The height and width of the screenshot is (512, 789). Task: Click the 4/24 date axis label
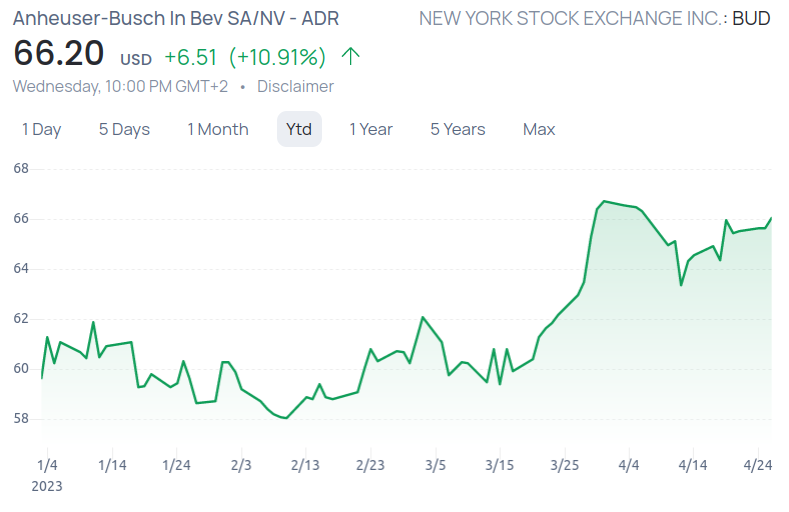point(758,465)
